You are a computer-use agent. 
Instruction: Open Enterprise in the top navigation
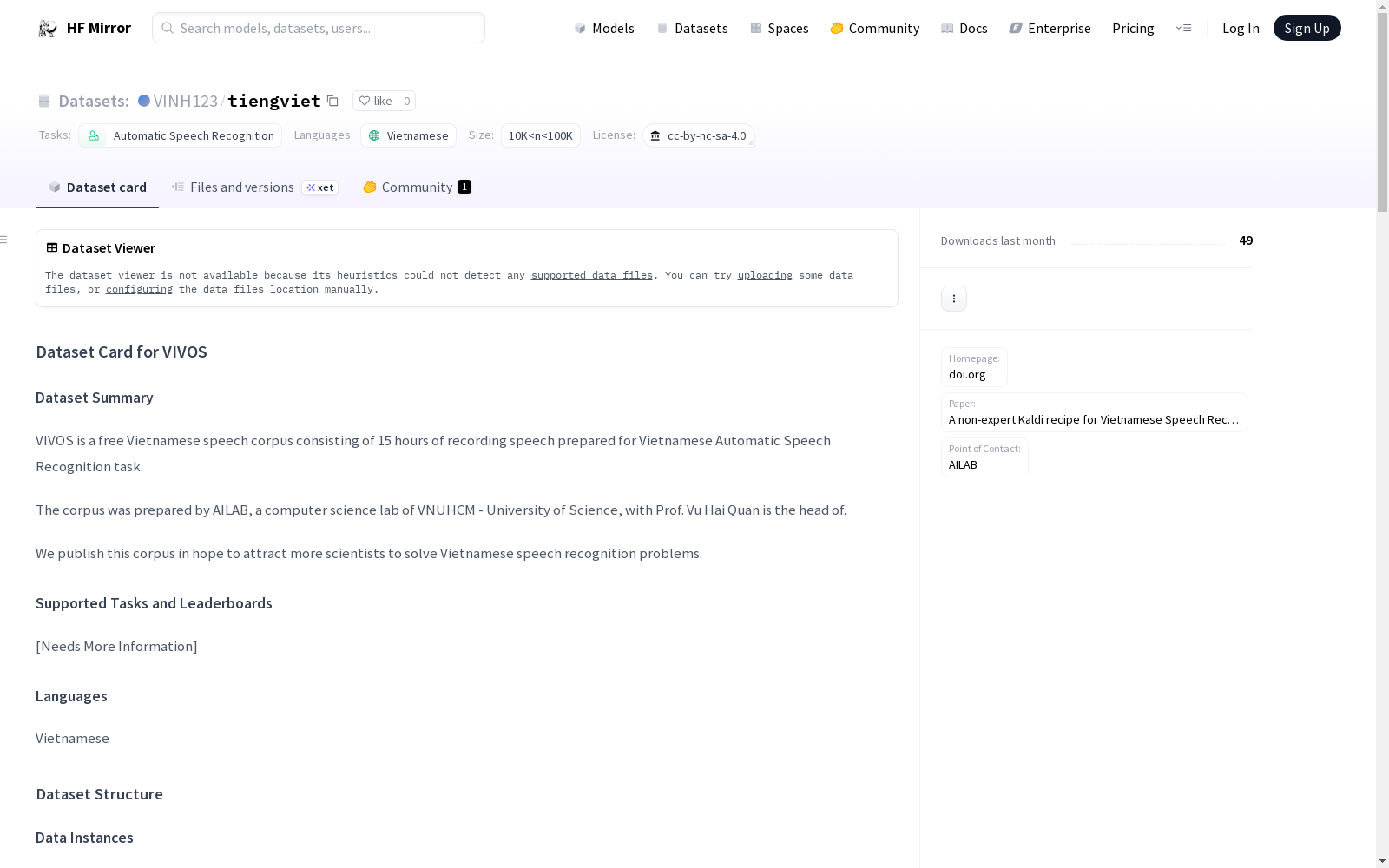(x=1050, y=28)
